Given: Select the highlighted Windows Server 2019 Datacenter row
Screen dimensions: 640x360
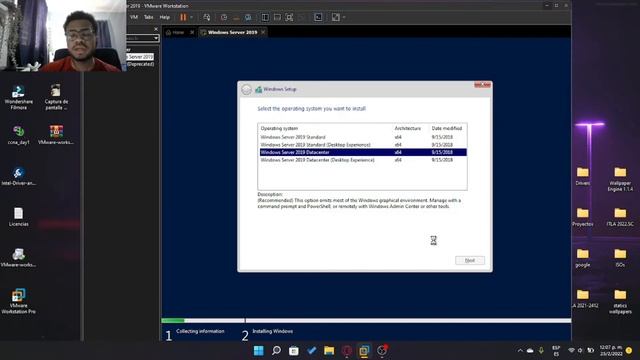Looking at the screenshot, I should click(x=362, y=152).
